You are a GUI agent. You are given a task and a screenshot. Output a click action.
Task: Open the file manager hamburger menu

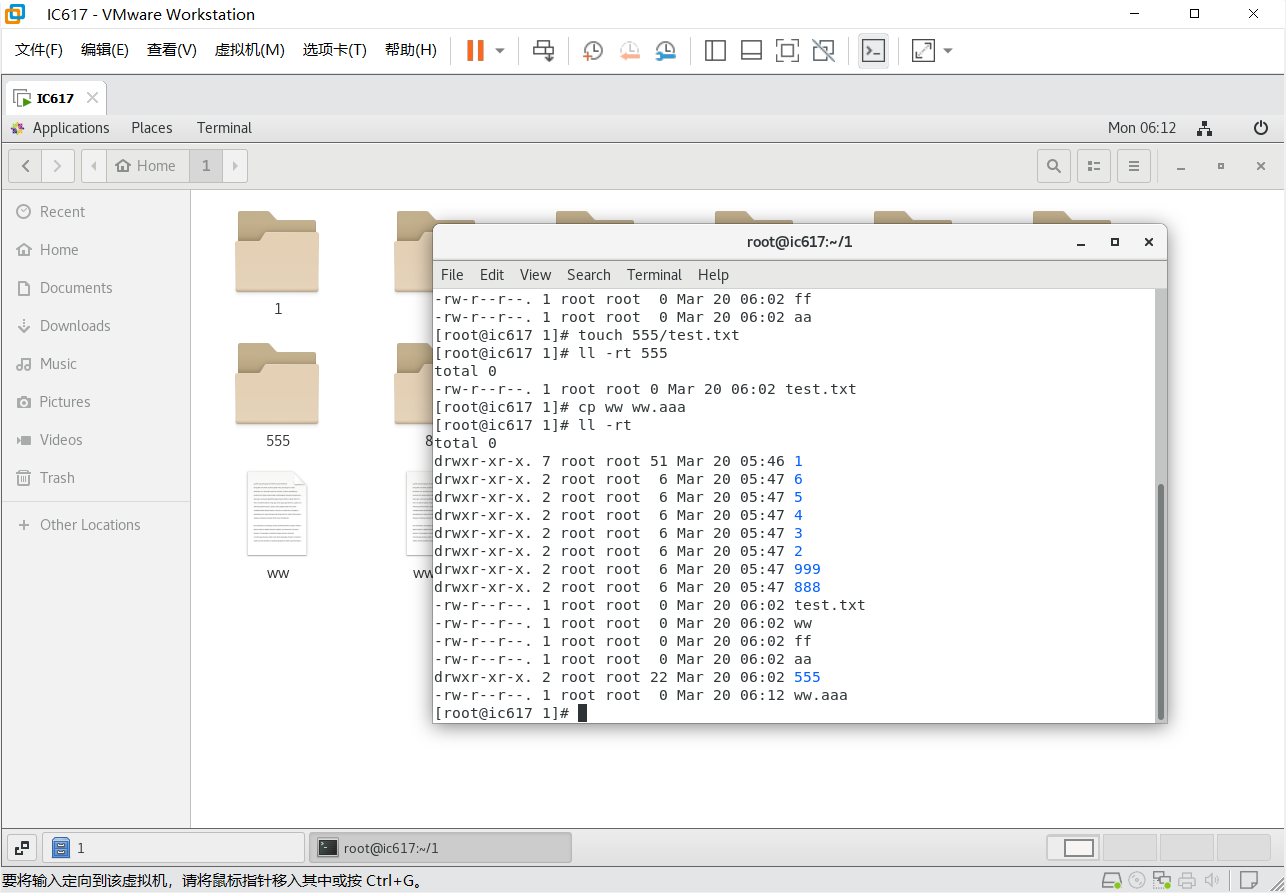pos(1133,166)
